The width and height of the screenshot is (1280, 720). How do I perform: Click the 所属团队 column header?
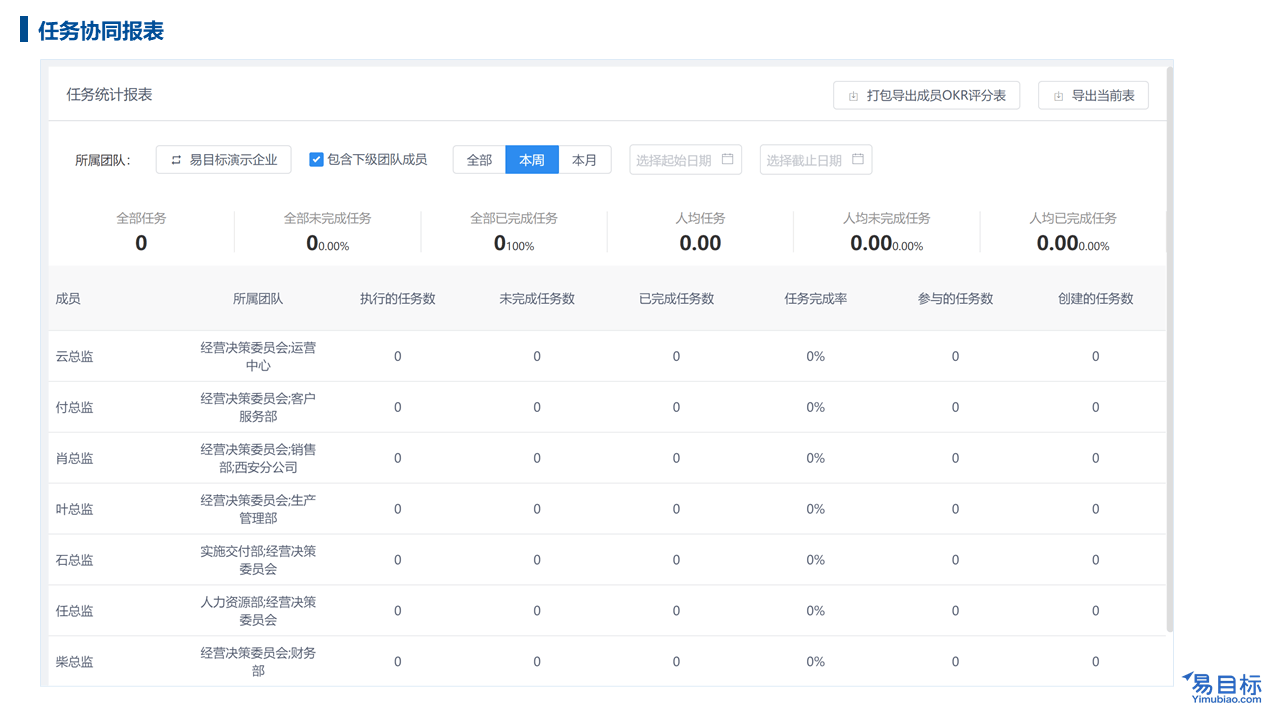click(x=258, y=299)
